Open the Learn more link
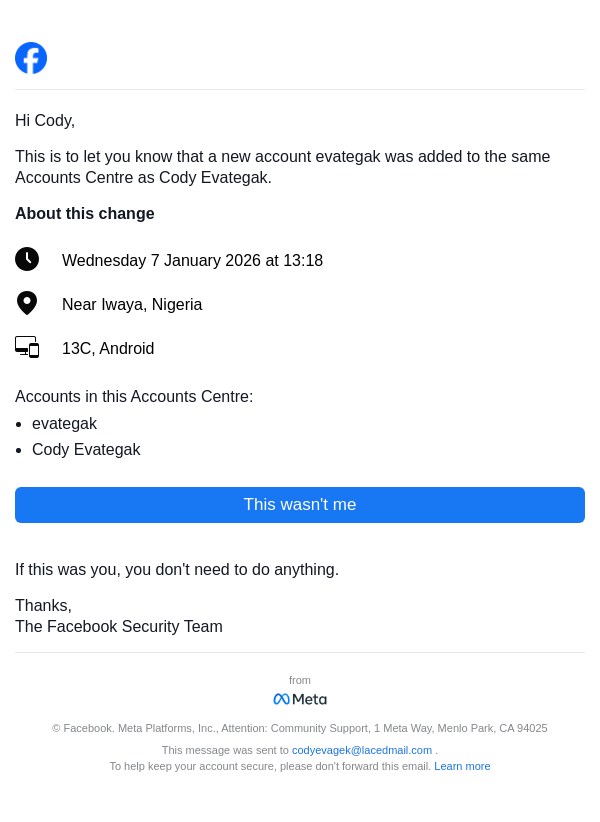The height and width of the screenshot is (822, 600). tap(462, 766)
